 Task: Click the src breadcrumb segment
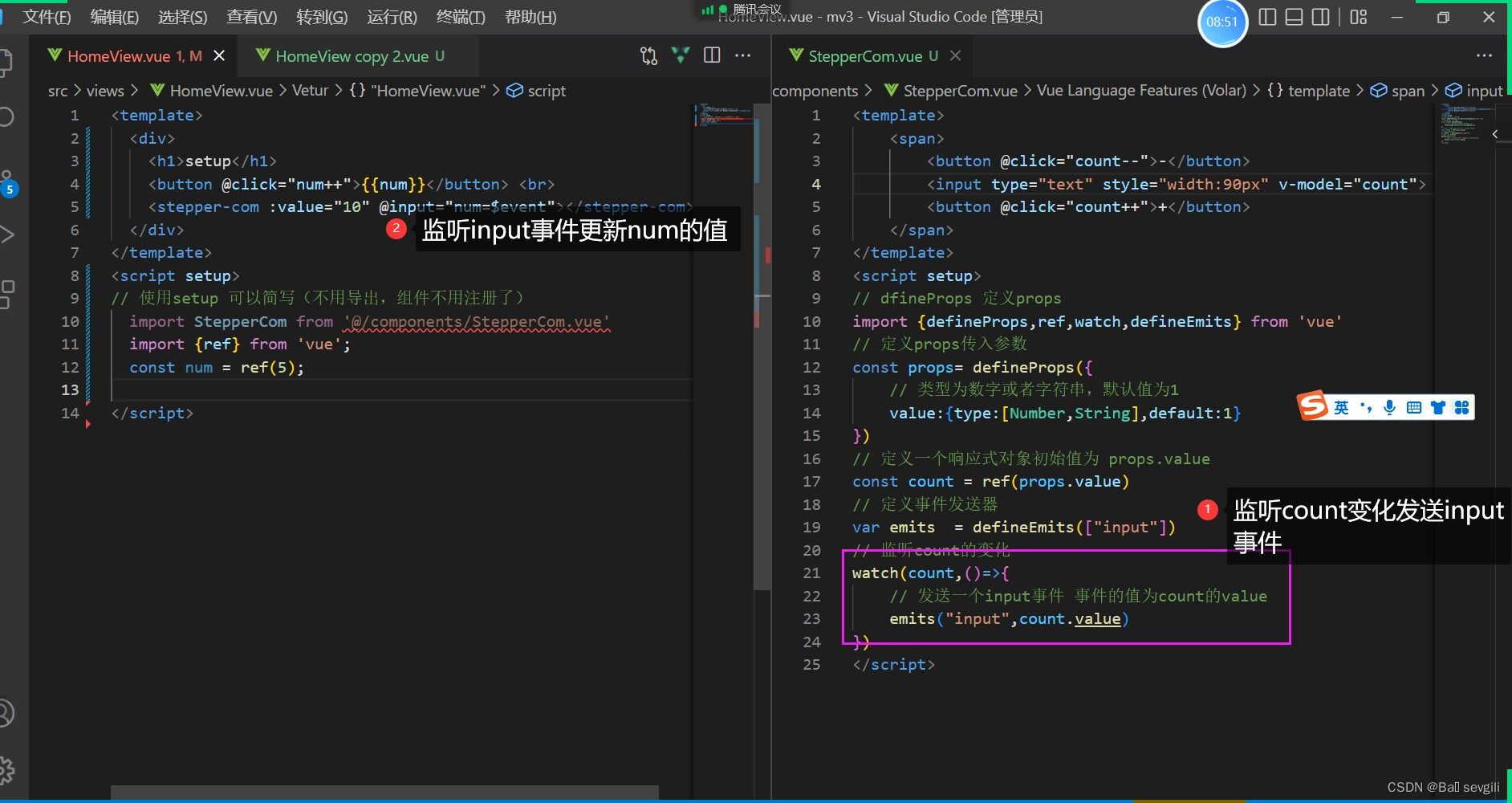[x=58, y=91]
